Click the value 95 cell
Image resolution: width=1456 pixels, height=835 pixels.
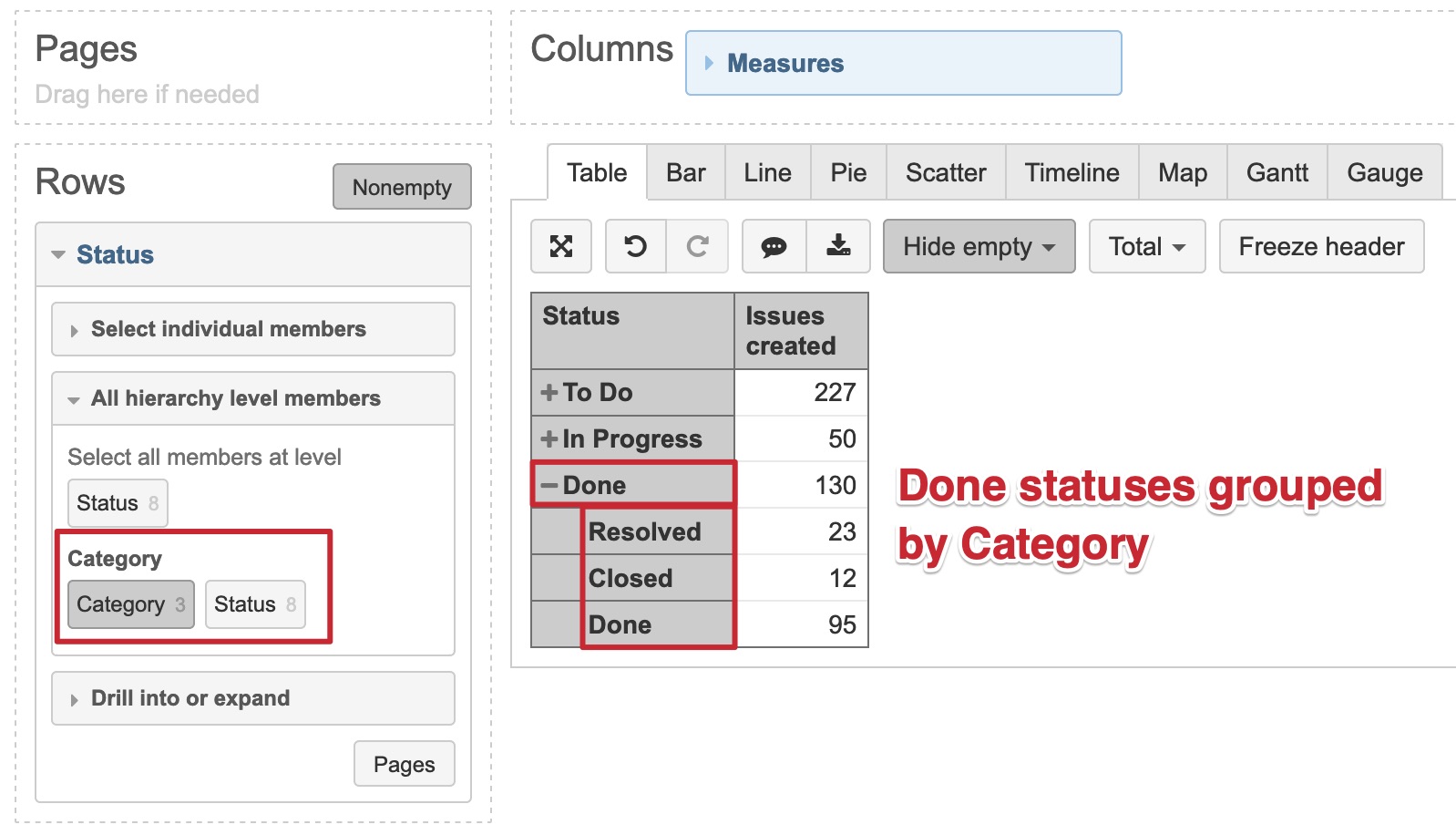[x=802, y=624]
